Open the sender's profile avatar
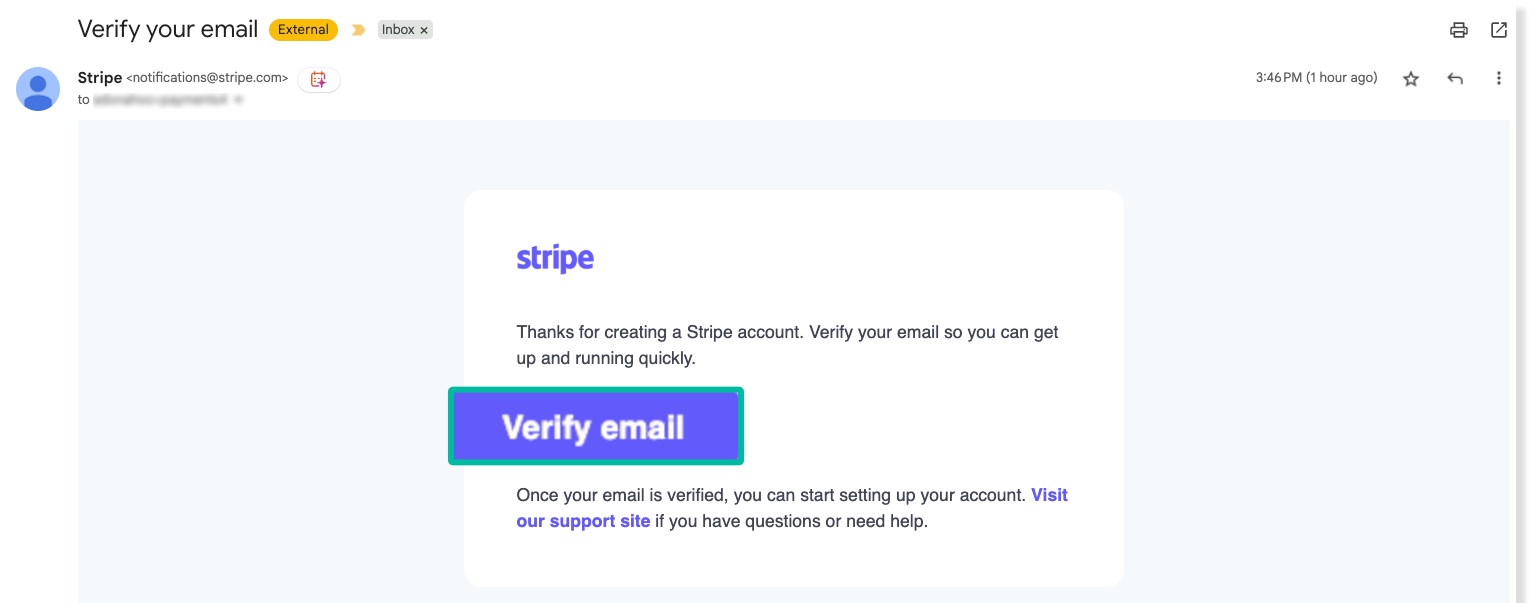The height and width of the screenshot is (603, 1529). [x=38, y=89]
